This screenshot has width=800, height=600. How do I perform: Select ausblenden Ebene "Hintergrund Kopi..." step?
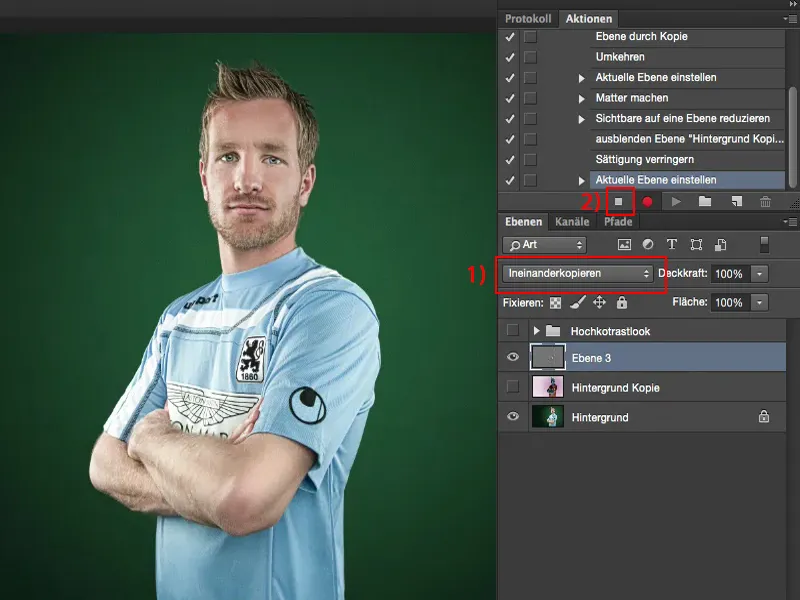pyautogui.click(x=687, y=139)
